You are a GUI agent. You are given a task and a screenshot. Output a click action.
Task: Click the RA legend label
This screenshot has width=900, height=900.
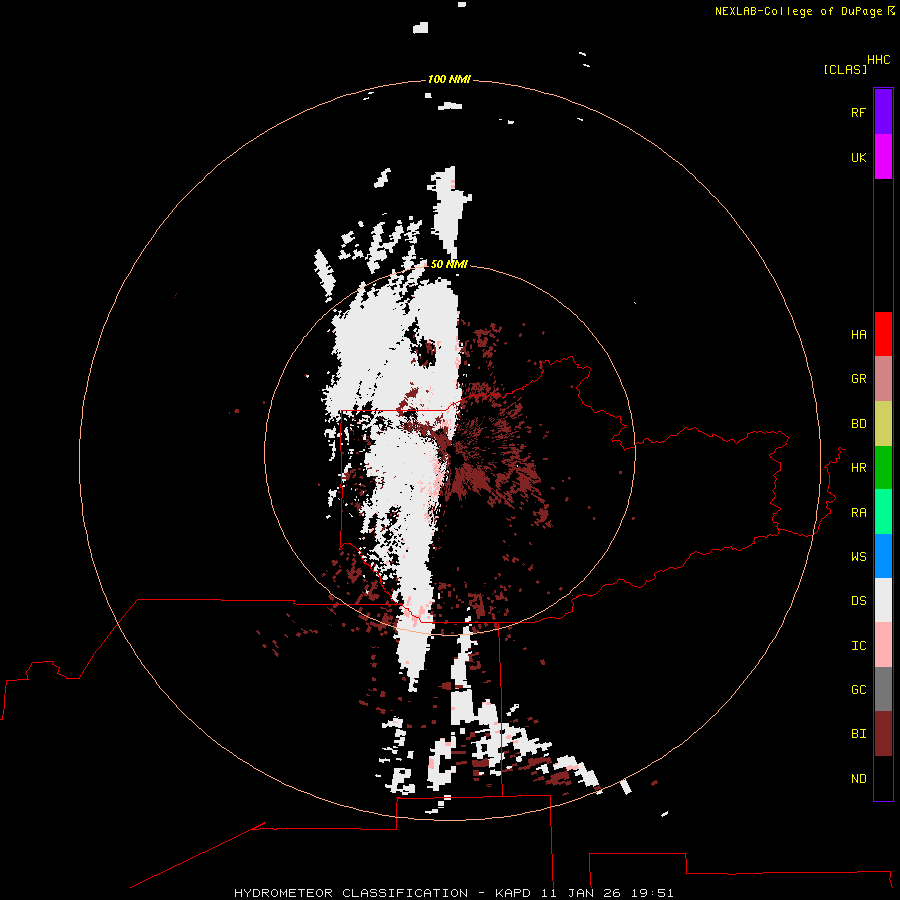coord(858,513)
